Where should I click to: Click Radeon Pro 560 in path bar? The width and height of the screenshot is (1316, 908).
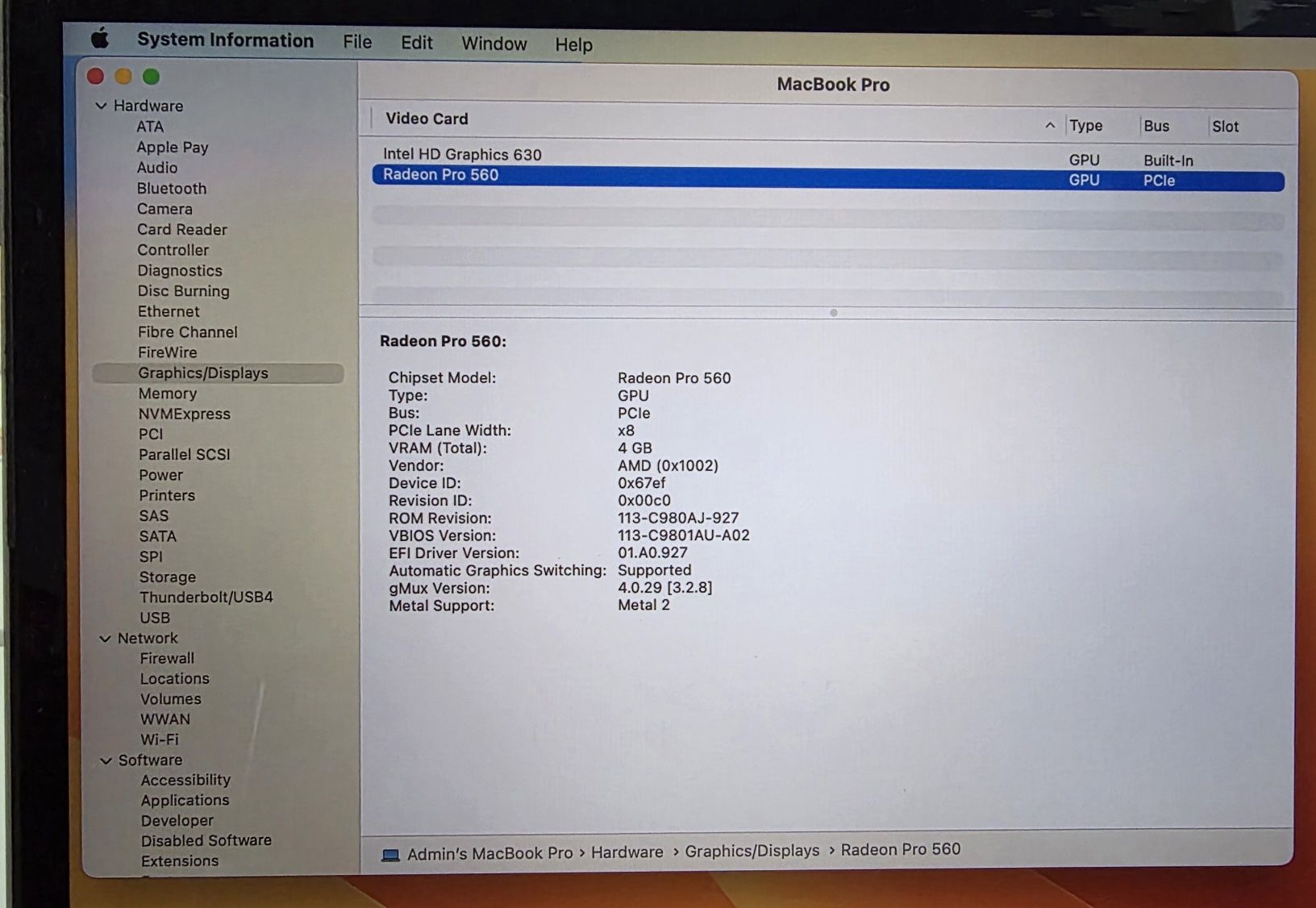click(x=901, y=850)
